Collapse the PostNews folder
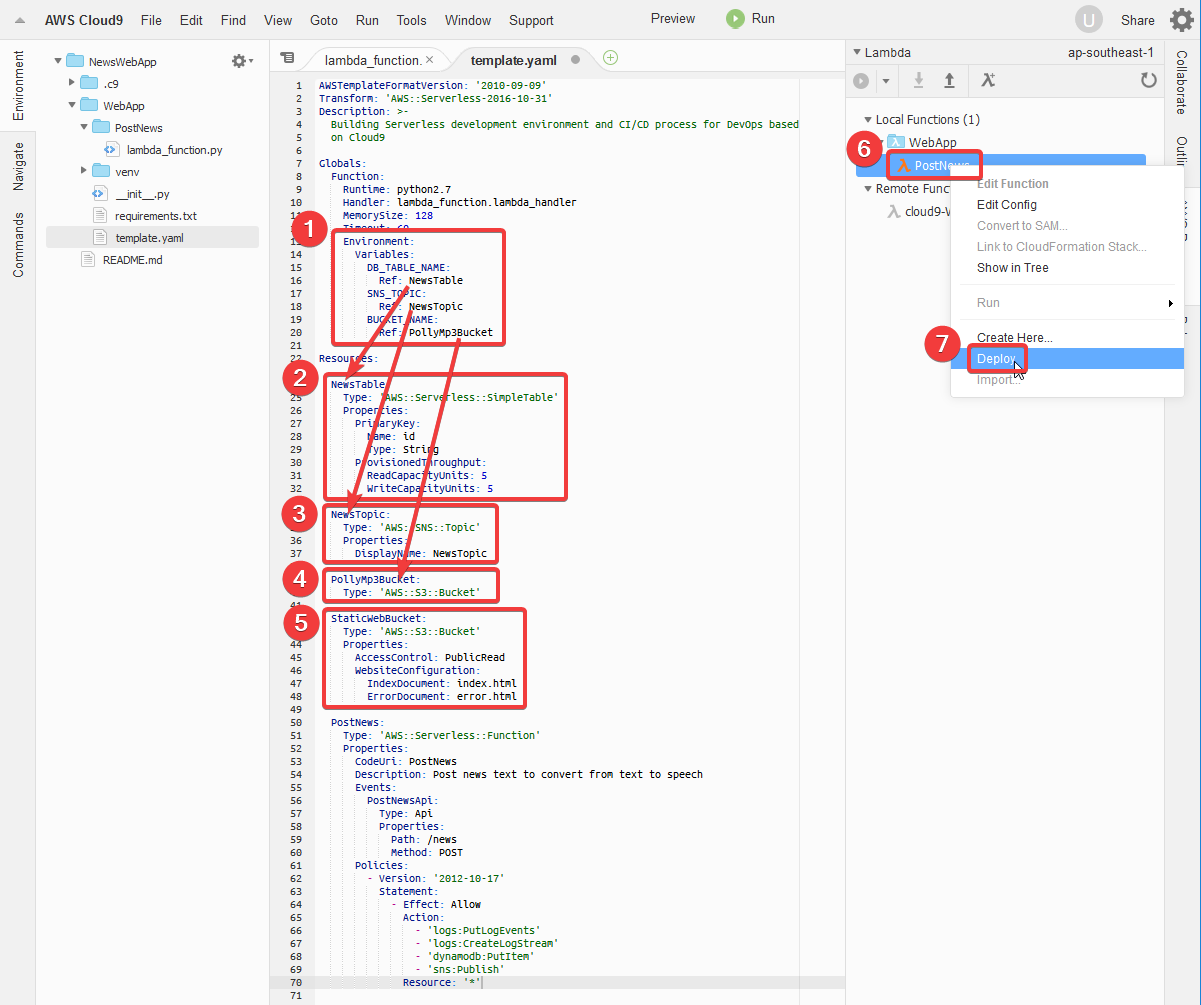 click(84, 127)
